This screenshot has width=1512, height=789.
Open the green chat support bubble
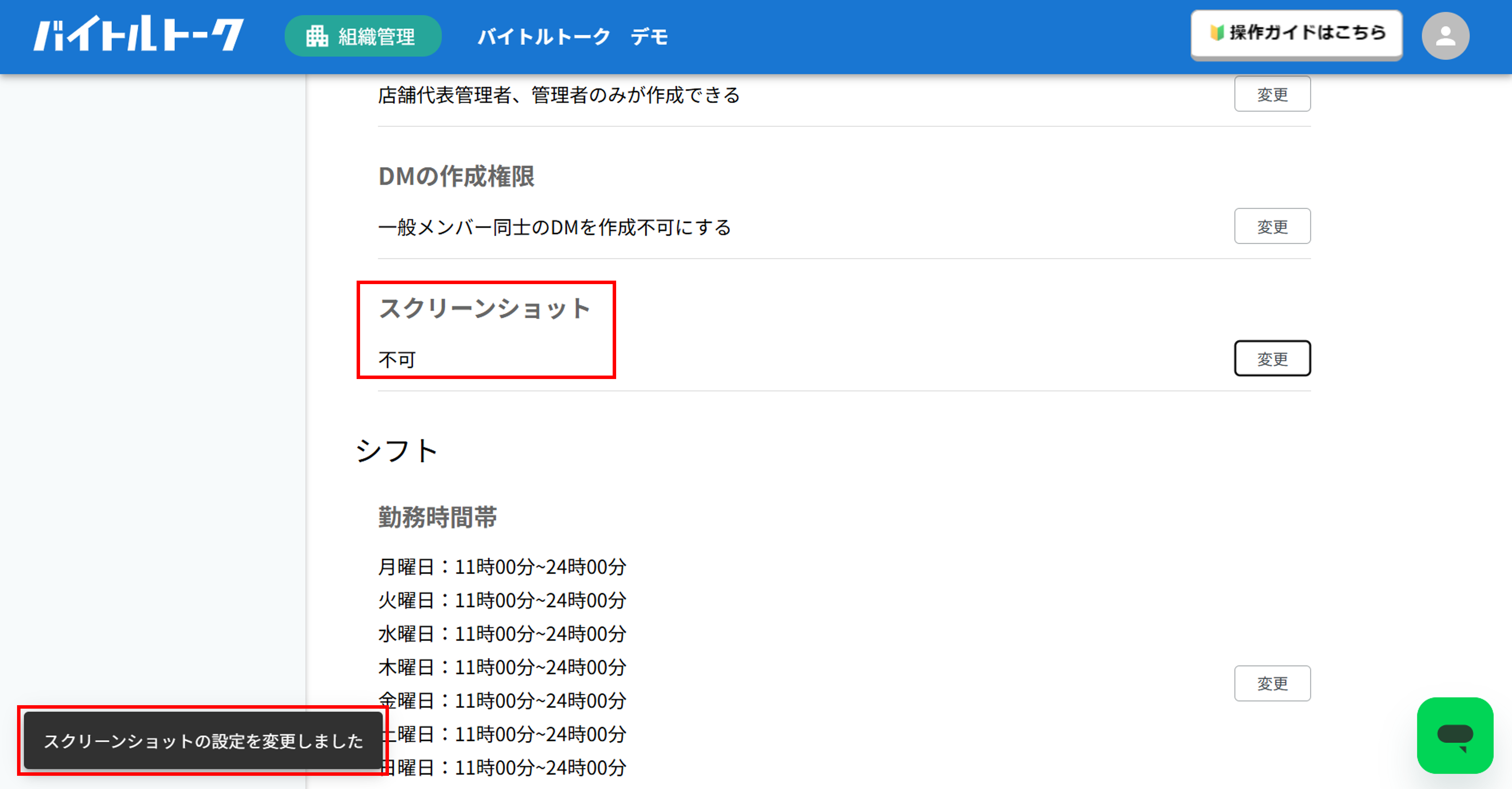[x=1455, y=735]
